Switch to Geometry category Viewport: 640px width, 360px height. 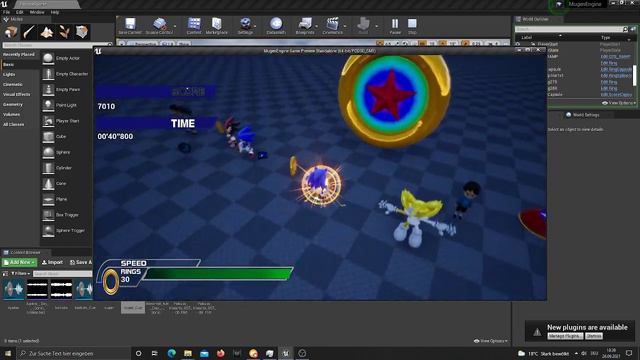[x=19, y=104]
